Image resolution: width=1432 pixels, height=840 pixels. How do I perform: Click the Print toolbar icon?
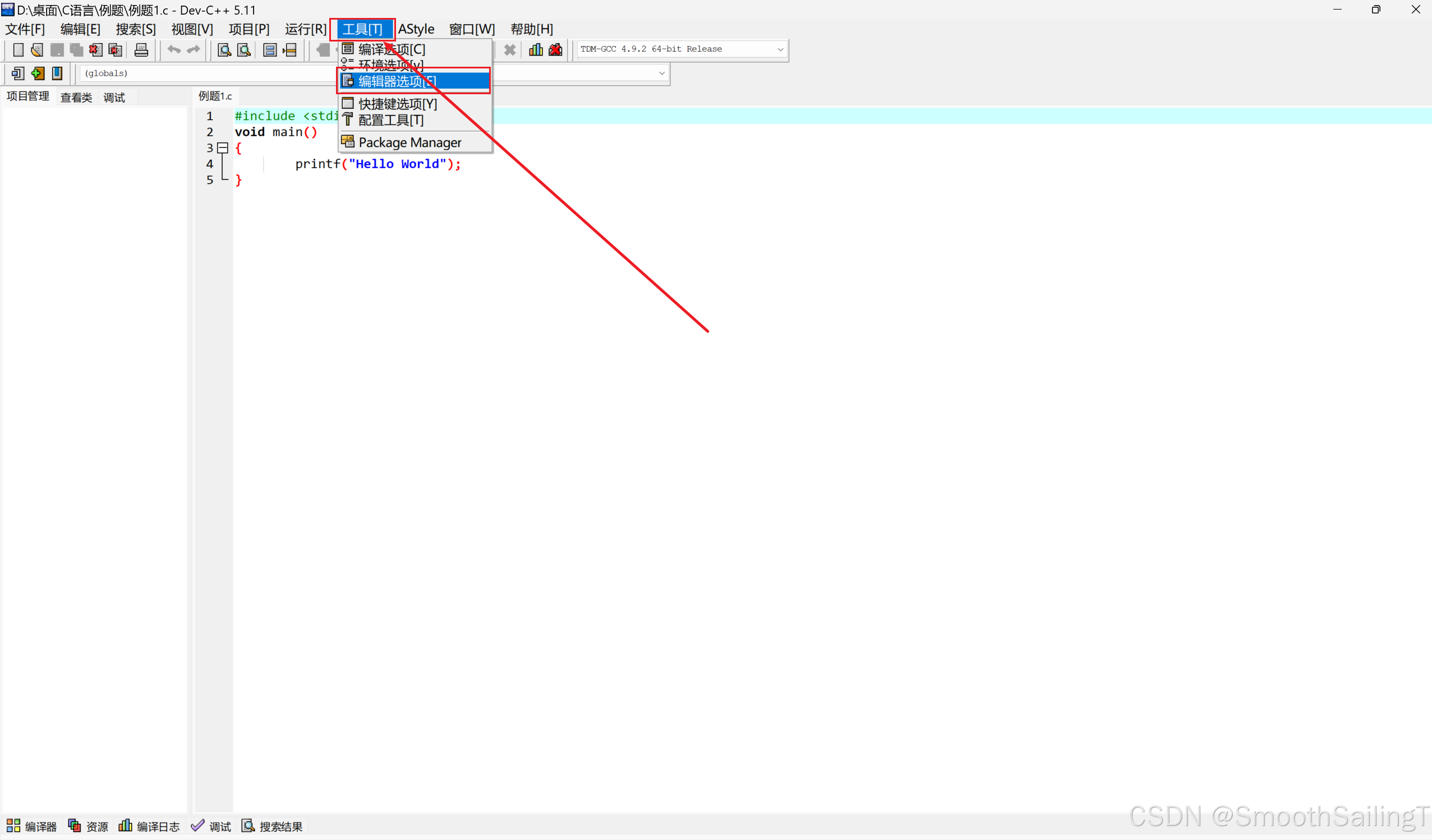pos(141,50)
